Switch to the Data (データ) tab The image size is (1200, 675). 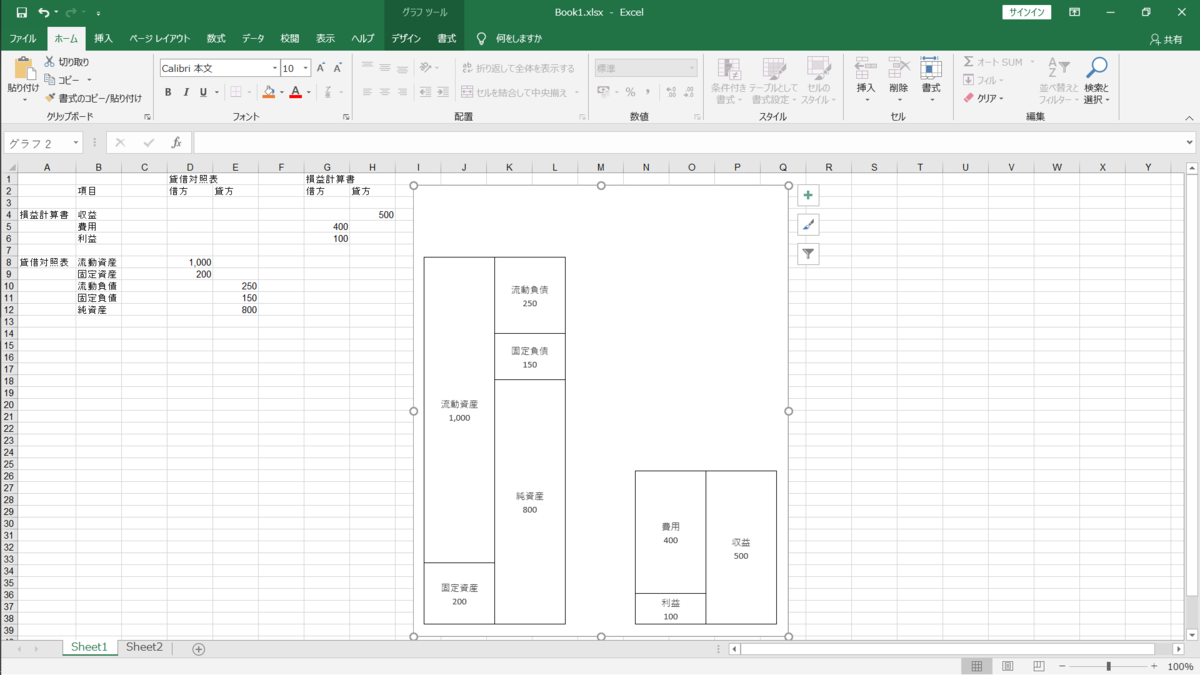[253, 38]
